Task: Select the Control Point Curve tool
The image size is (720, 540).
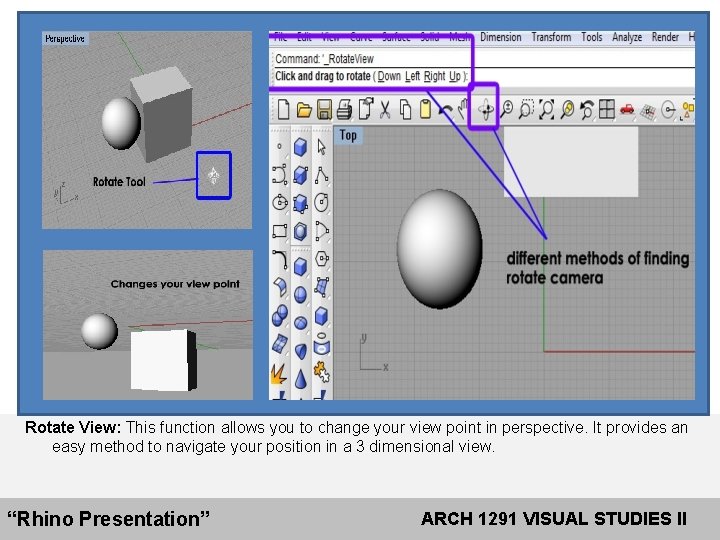Action: [x=280, y=175]
